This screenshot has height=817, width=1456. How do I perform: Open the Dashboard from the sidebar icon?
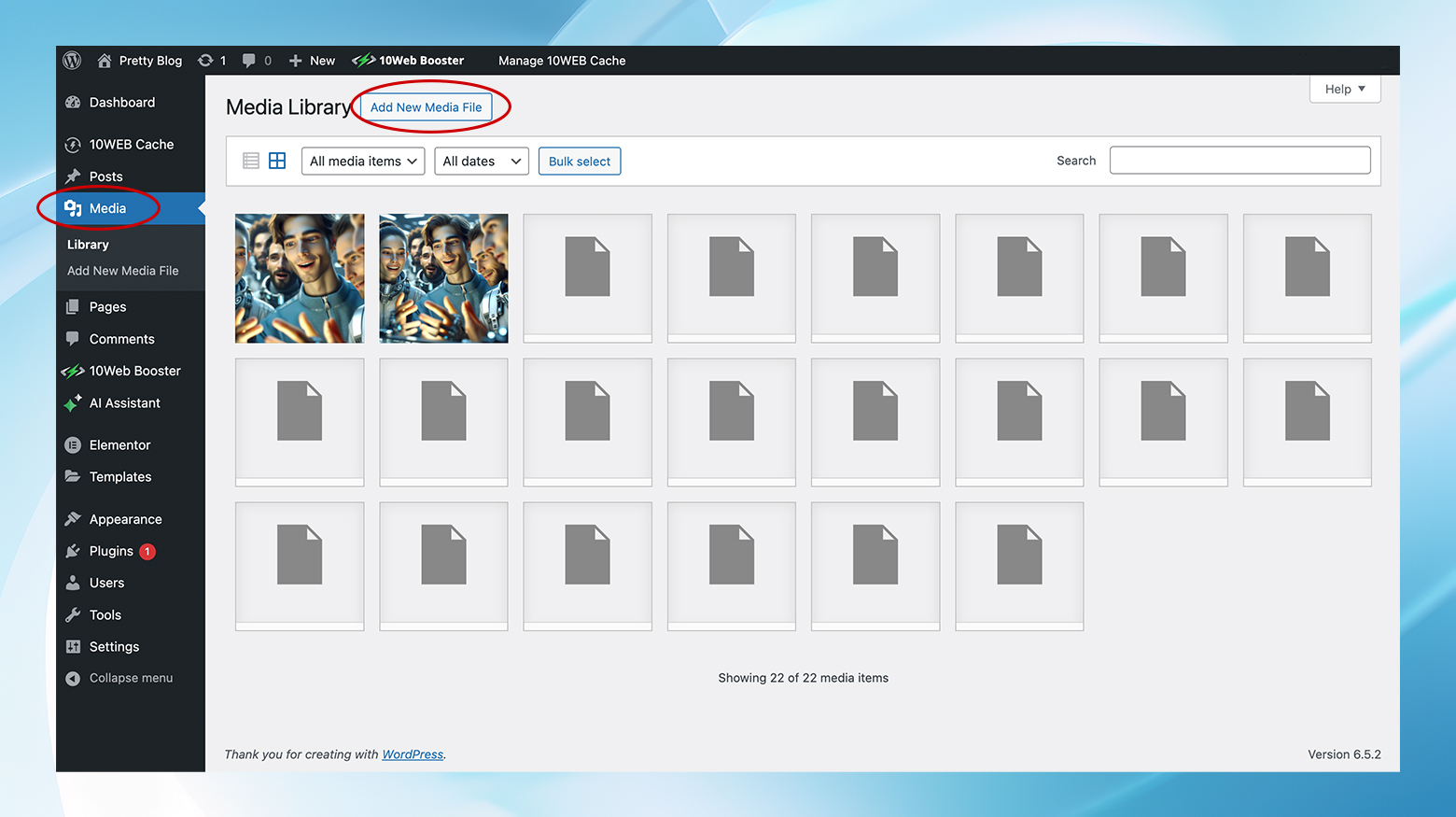point(73,102)
